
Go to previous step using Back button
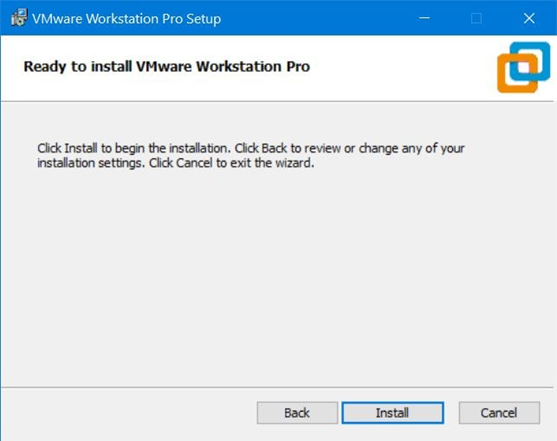[x=297, y=413]
